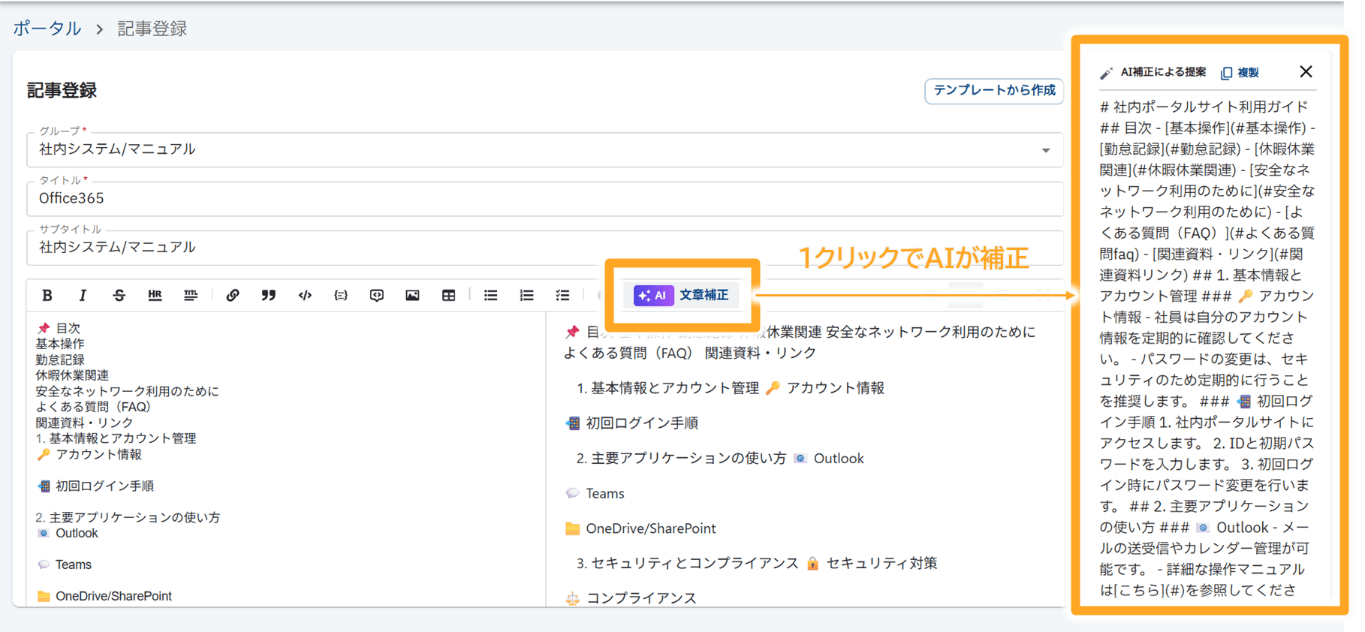Insert a code block
The width and height of the screenshot is (1365, 632).
[304, 294]
